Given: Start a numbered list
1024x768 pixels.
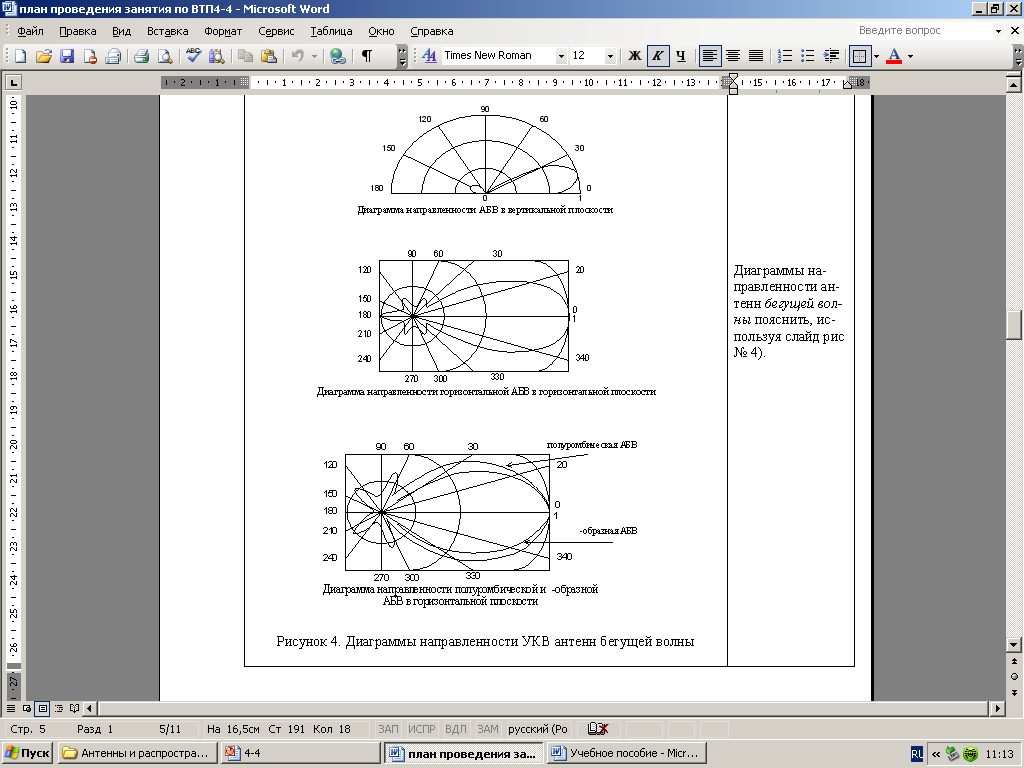Looking at the screenshot, I should point(784,56).
